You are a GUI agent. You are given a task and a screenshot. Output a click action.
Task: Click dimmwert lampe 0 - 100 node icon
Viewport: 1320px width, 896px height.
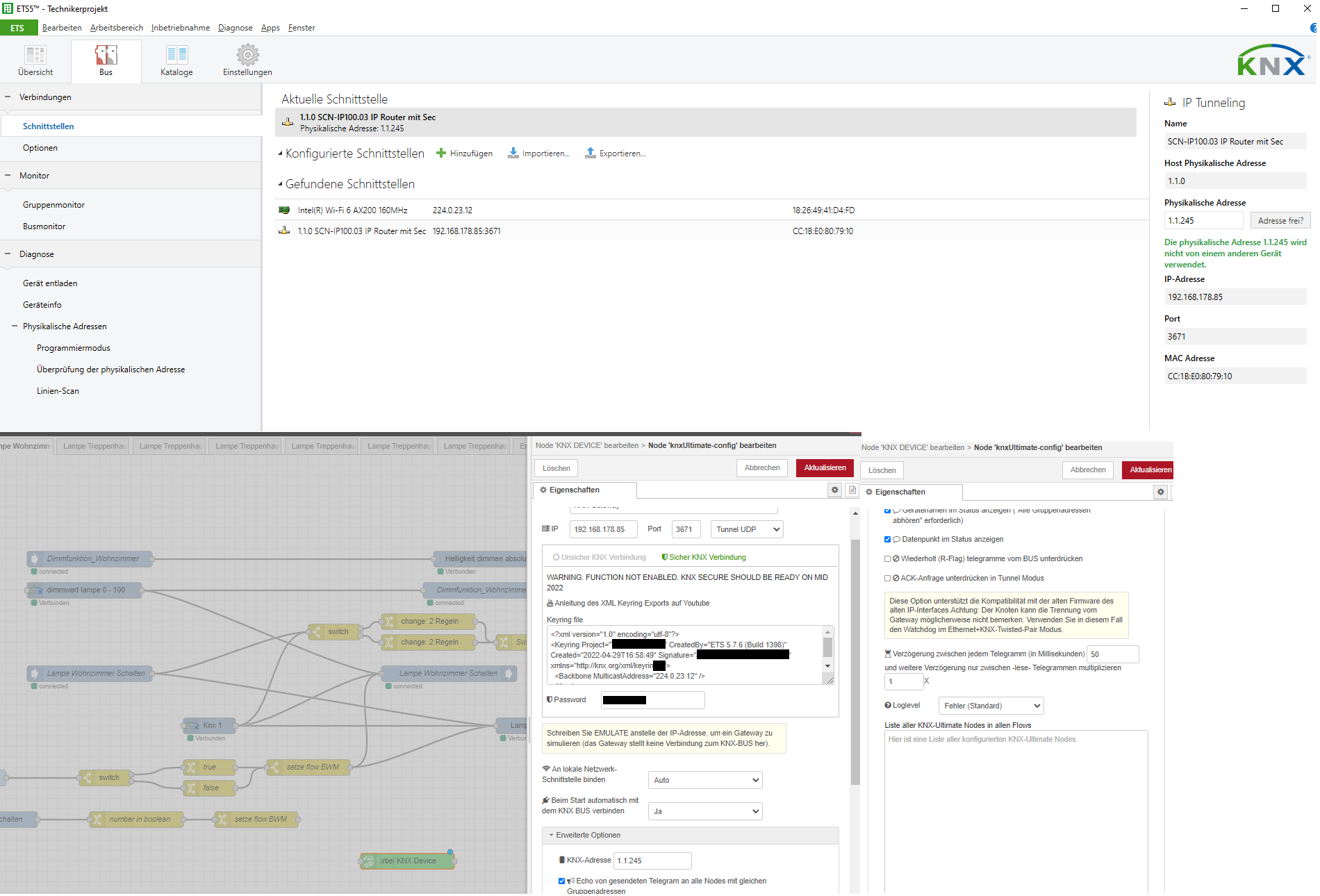click(36, 590)
